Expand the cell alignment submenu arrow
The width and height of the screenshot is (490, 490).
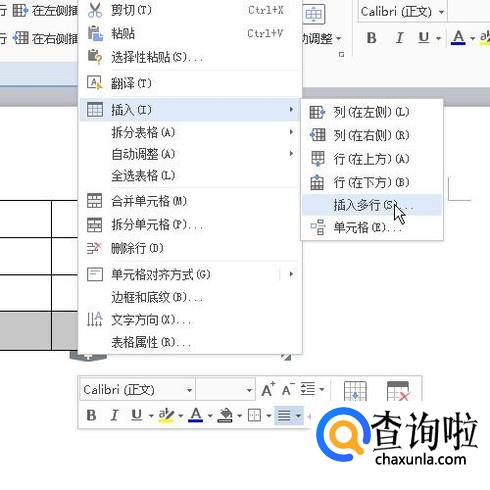tap(291, 274)
